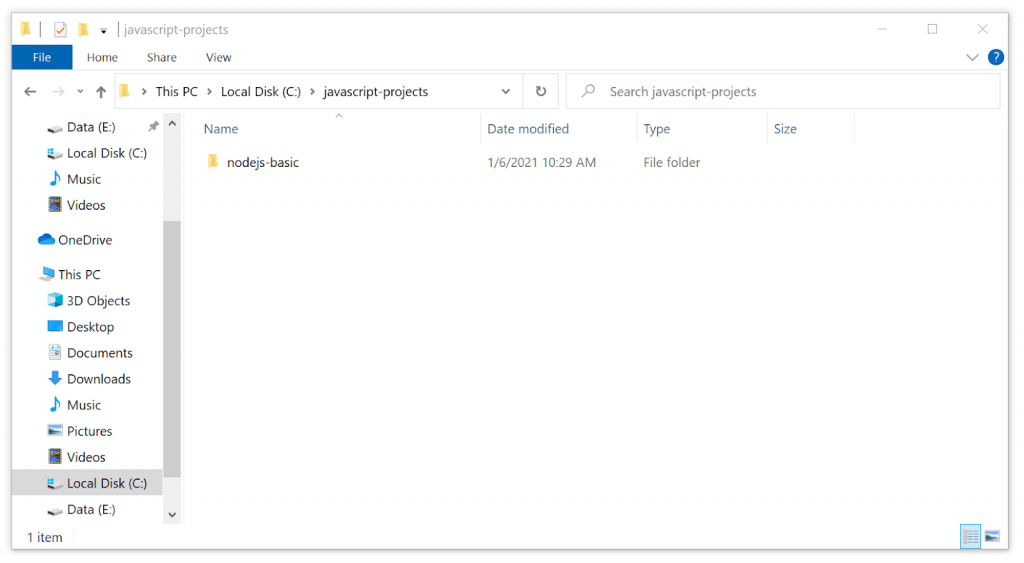Refresh the javascript-projects folder view
Screen dimensions: 1024x563
(541, 91)
